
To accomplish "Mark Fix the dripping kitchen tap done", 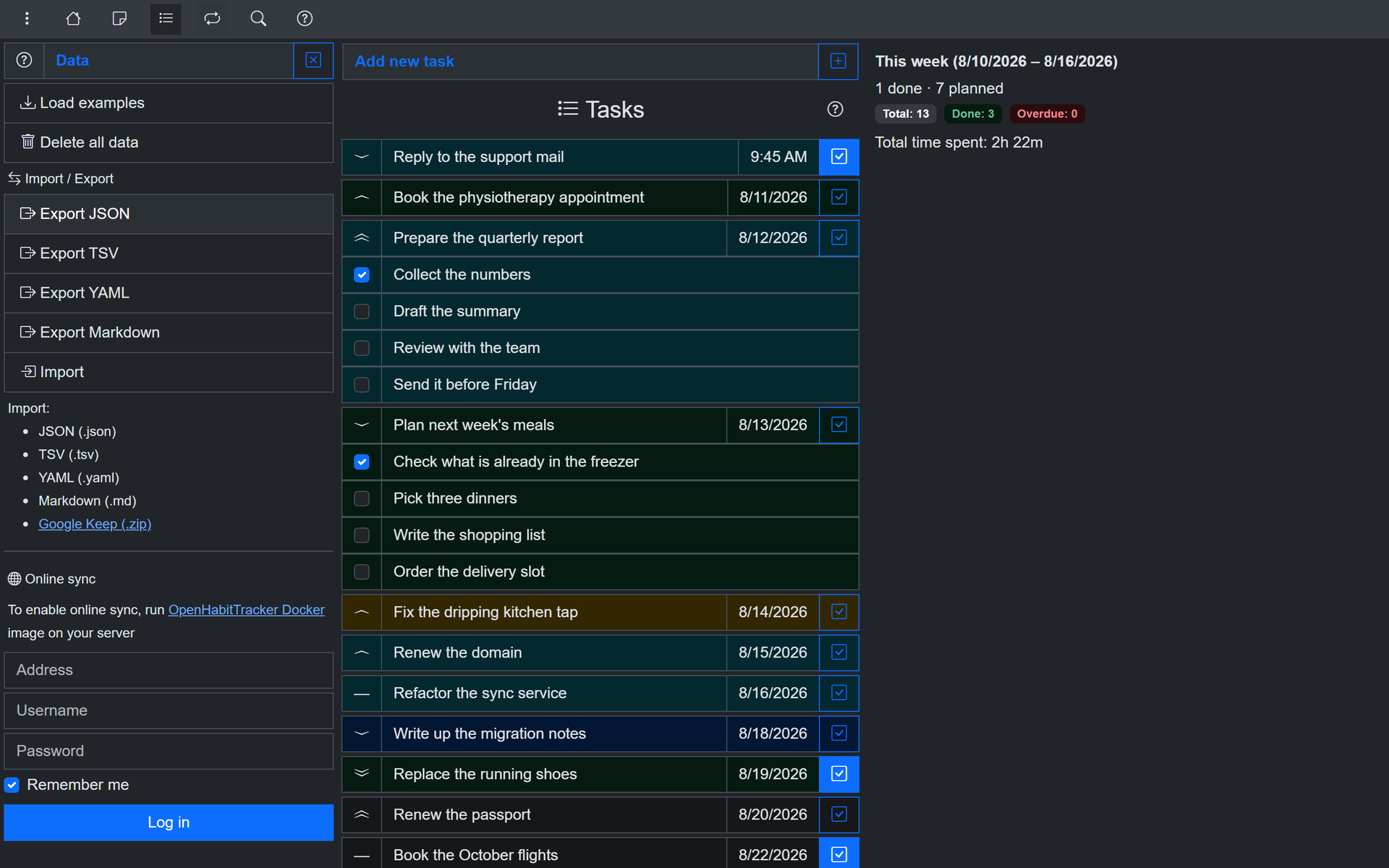I will point(839,612).
